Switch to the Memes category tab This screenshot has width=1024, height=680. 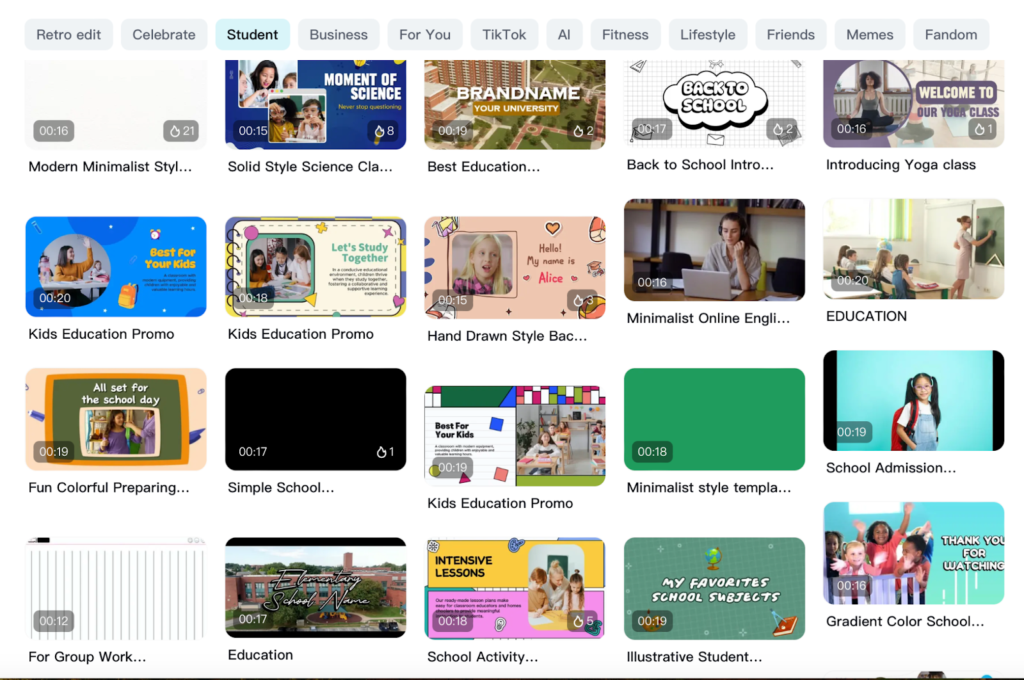click(x=869, y=35)
